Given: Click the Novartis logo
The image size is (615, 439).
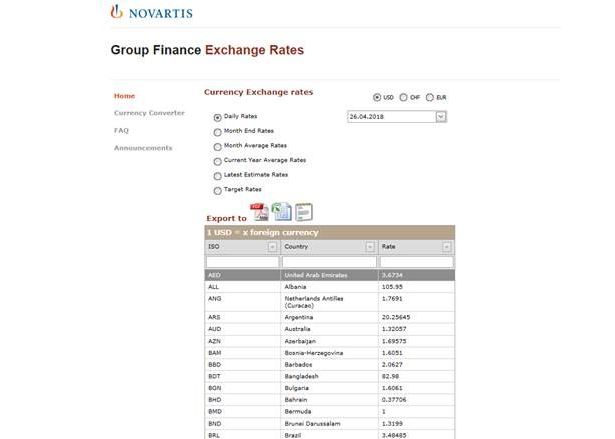Looking at the screenshot, I should click(151, 12).
